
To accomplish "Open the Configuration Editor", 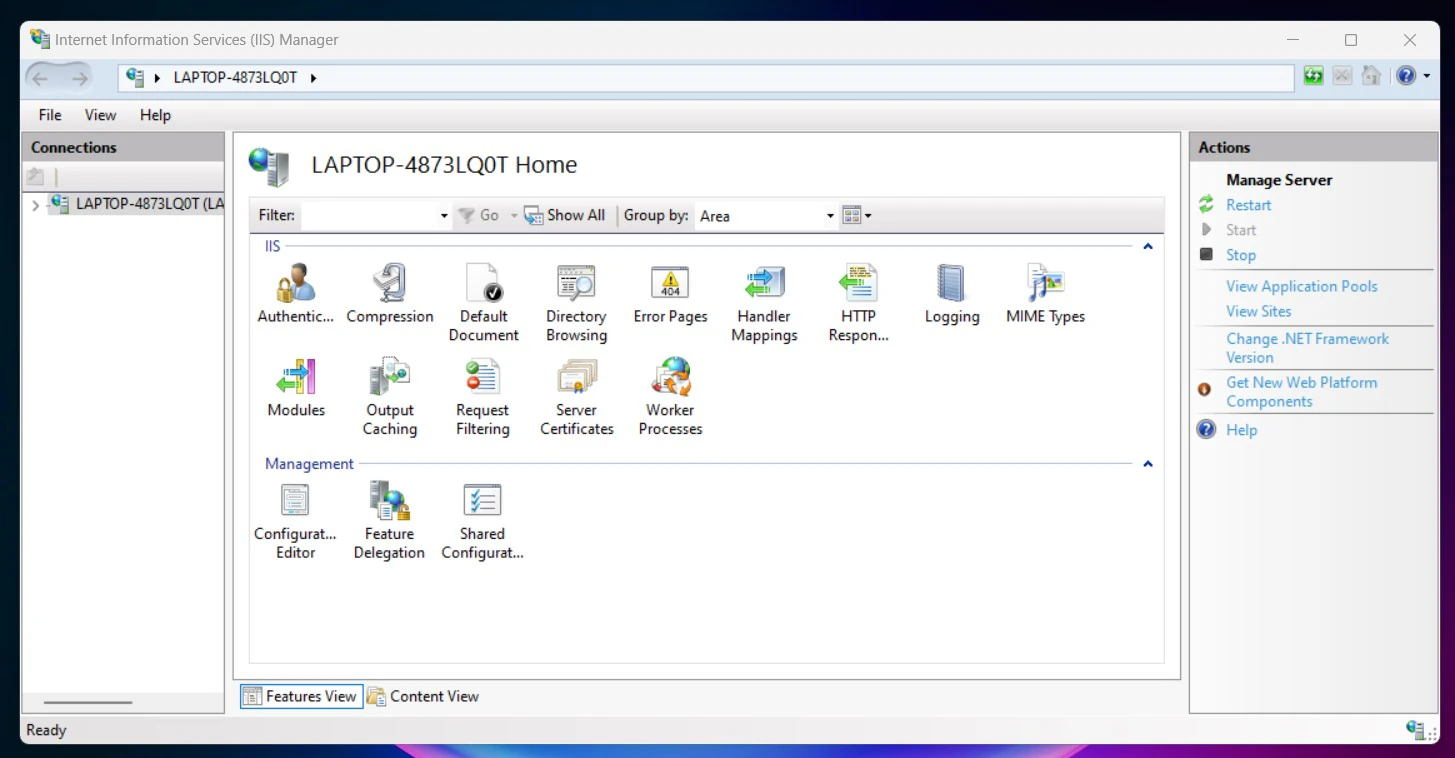I will (x=296, y=521).
